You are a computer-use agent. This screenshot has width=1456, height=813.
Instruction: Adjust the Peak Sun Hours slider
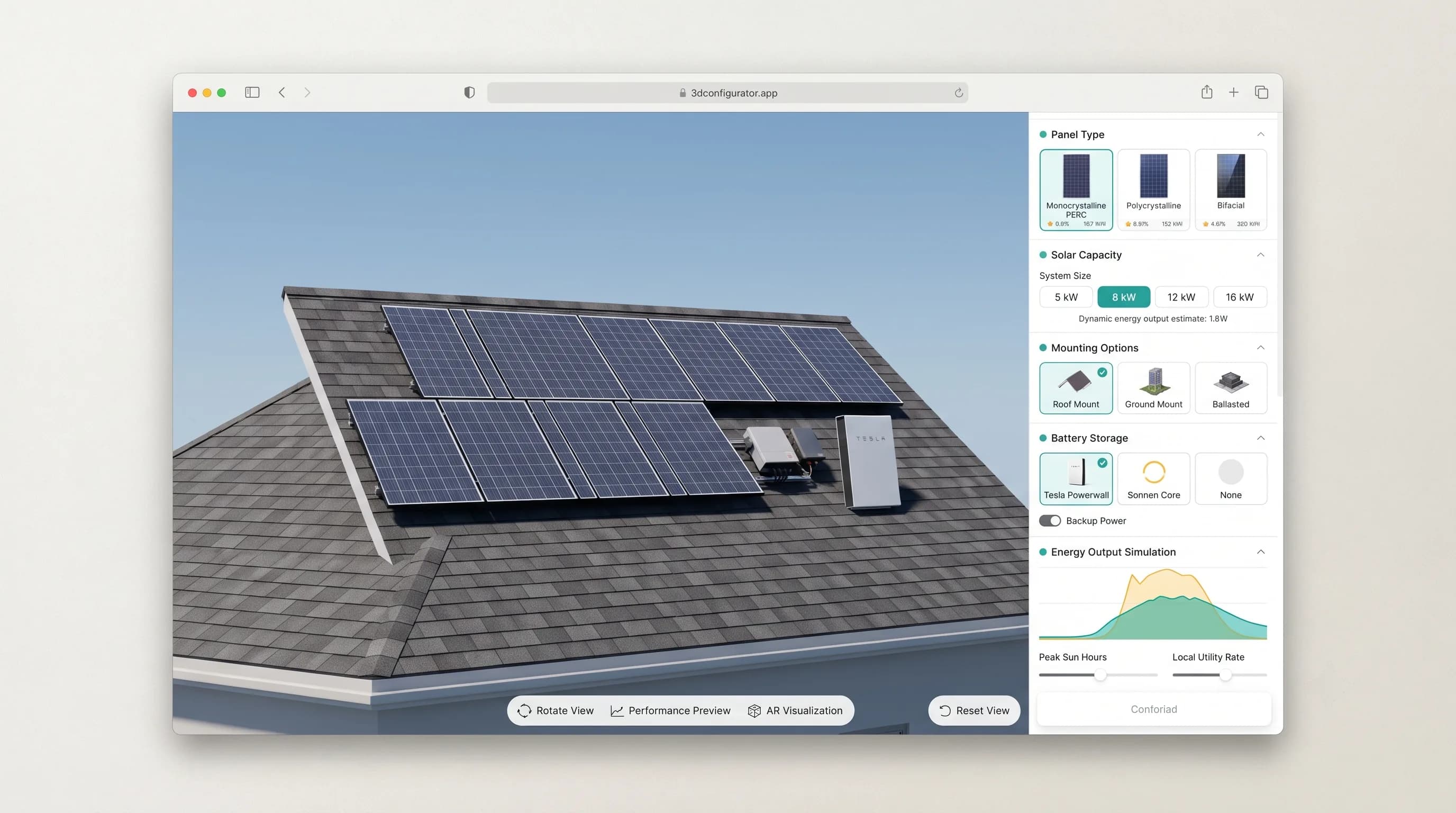[x=1100, y=674]
